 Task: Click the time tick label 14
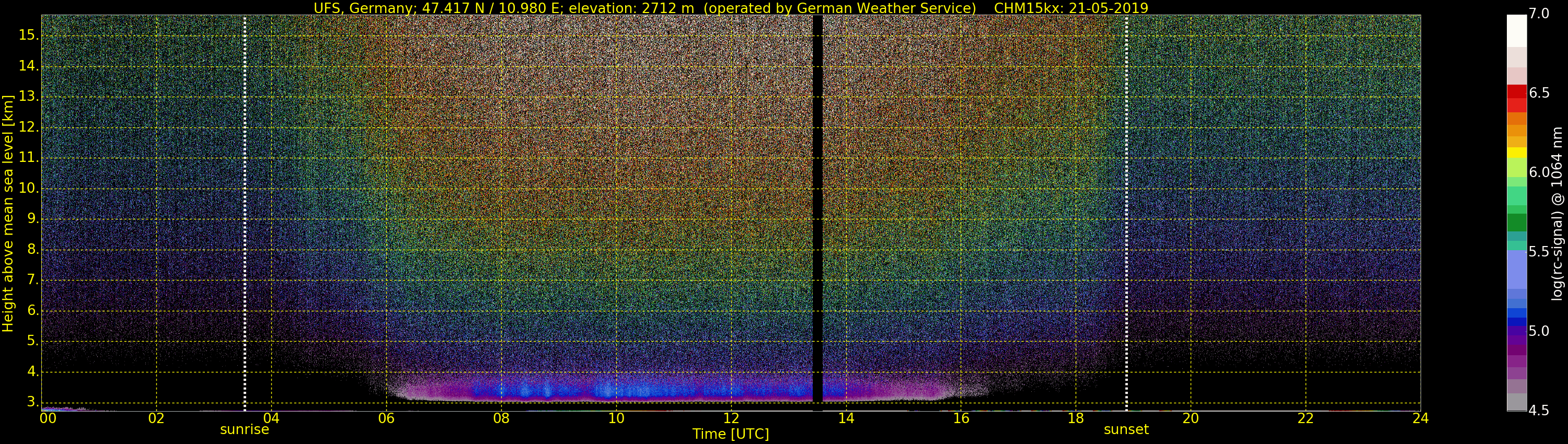846,418
